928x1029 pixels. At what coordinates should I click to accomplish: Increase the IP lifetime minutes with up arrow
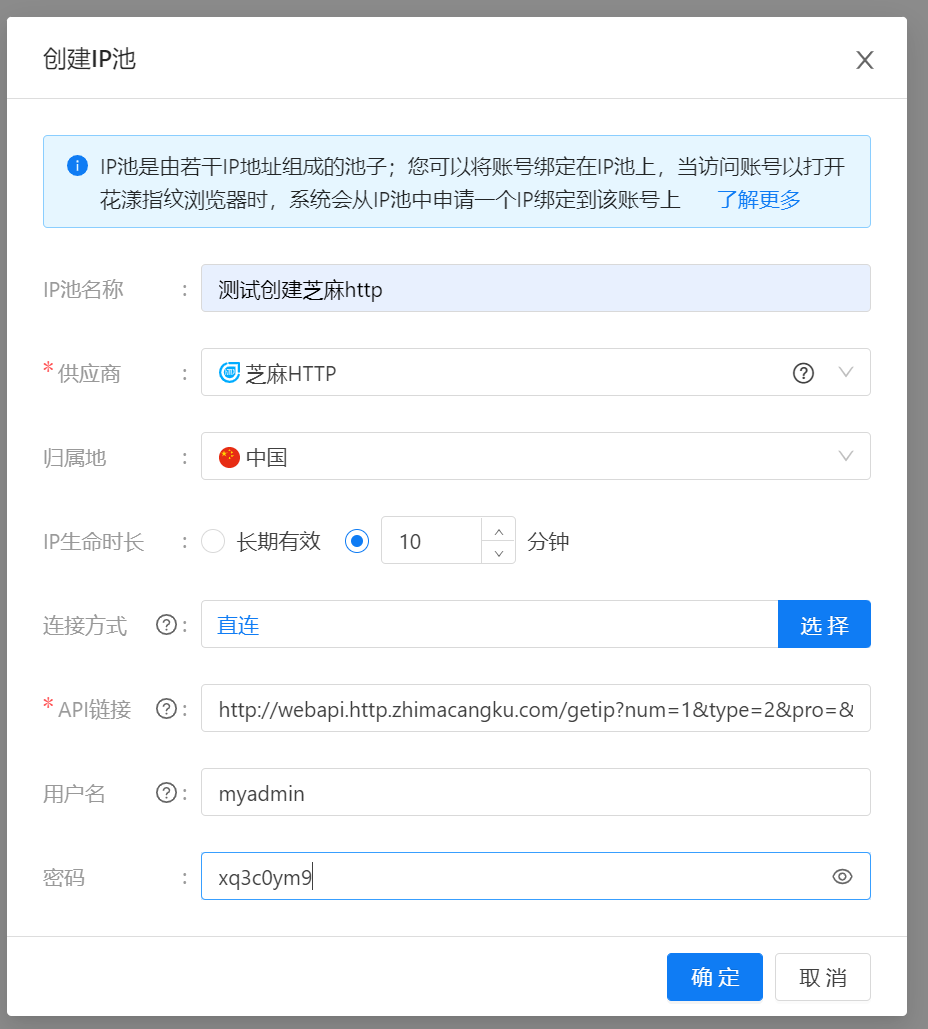(x=499, y=530)
